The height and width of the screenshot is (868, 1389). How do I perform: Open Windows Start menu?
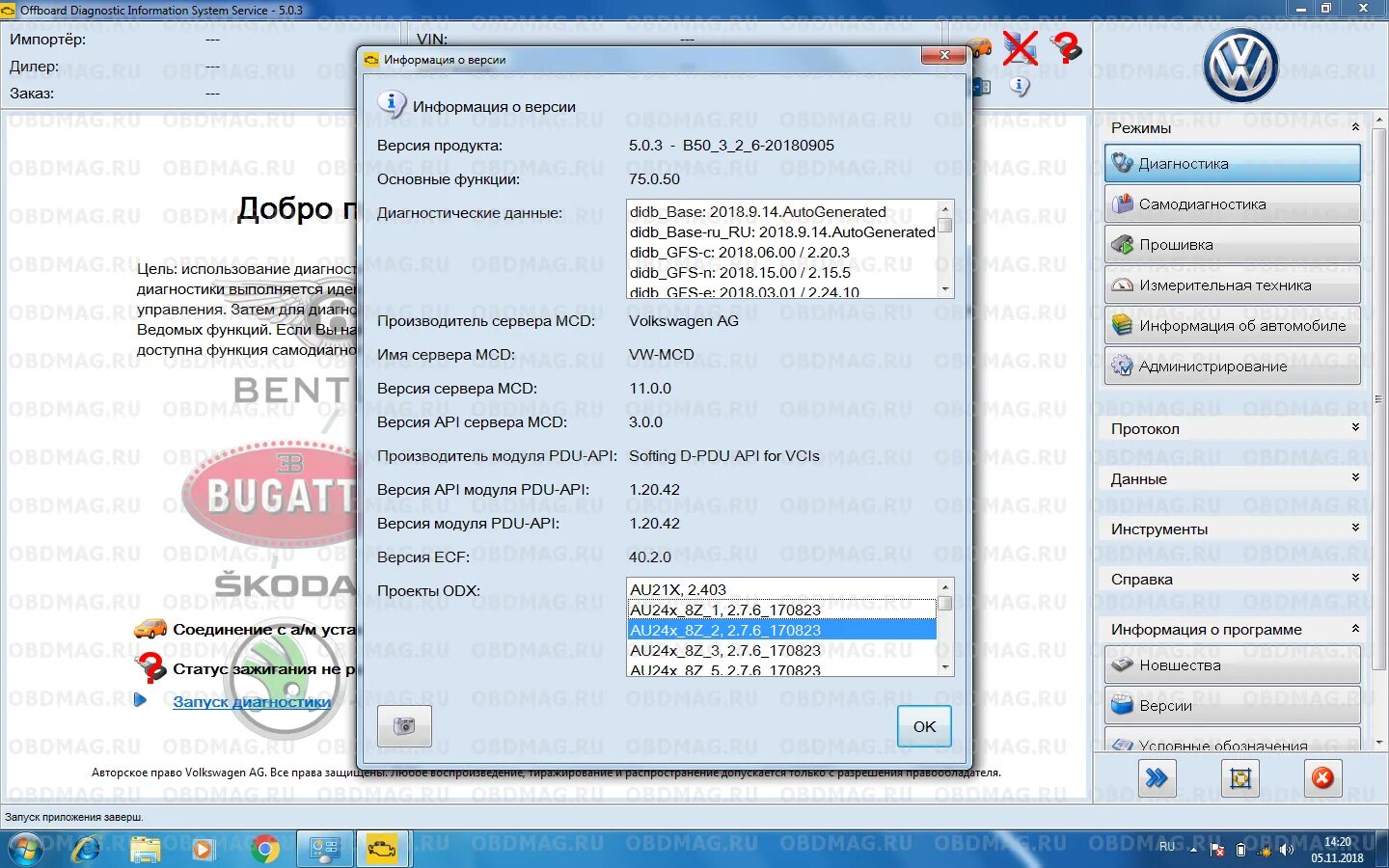pyautogui.click(x=26, y=849)
